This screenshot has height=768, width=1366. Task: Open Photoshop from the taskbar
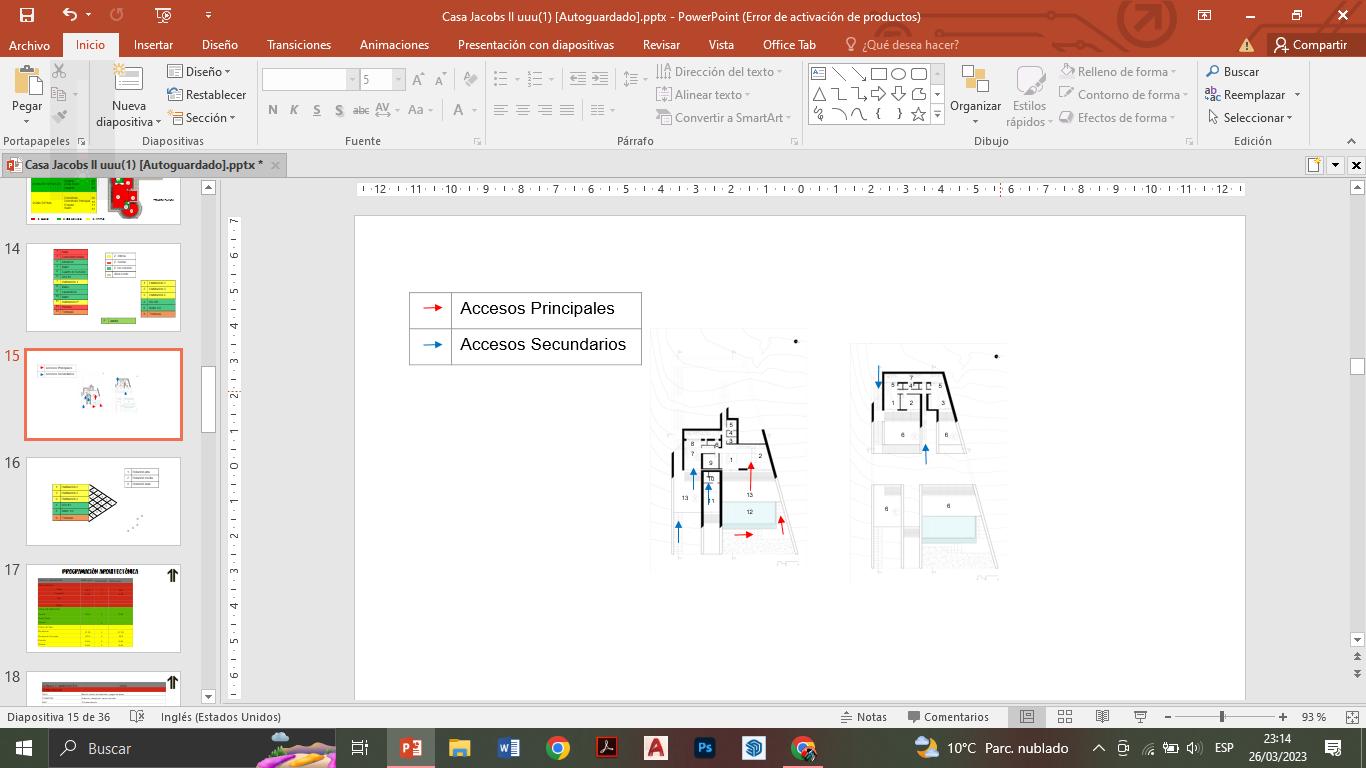point(705,748)
